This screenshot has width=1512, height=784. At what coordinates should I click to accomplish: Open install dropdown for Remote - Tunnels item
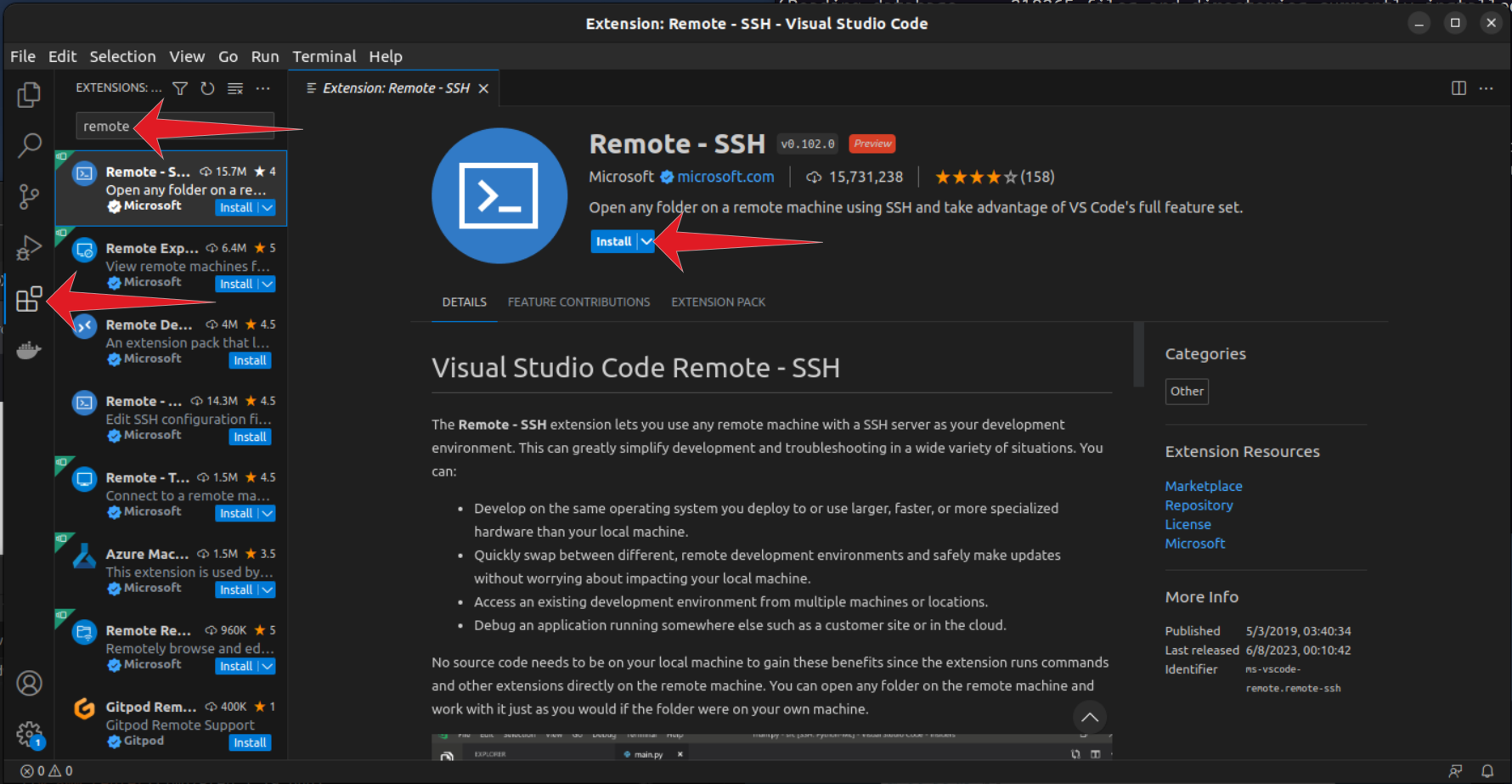[x=268, y=513]
